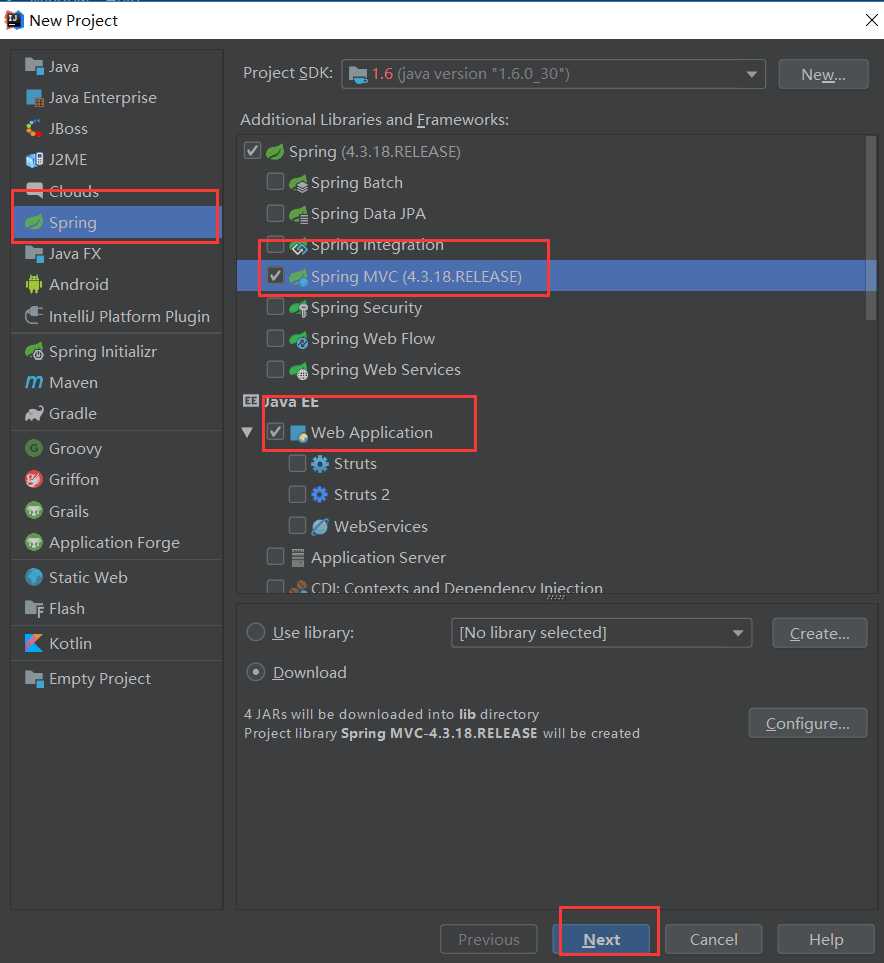Image resolution: width=884 pixels, height=963 pixels.
Task: Click the Spring leaf icon in sidebar
Action: pos(34,222)
